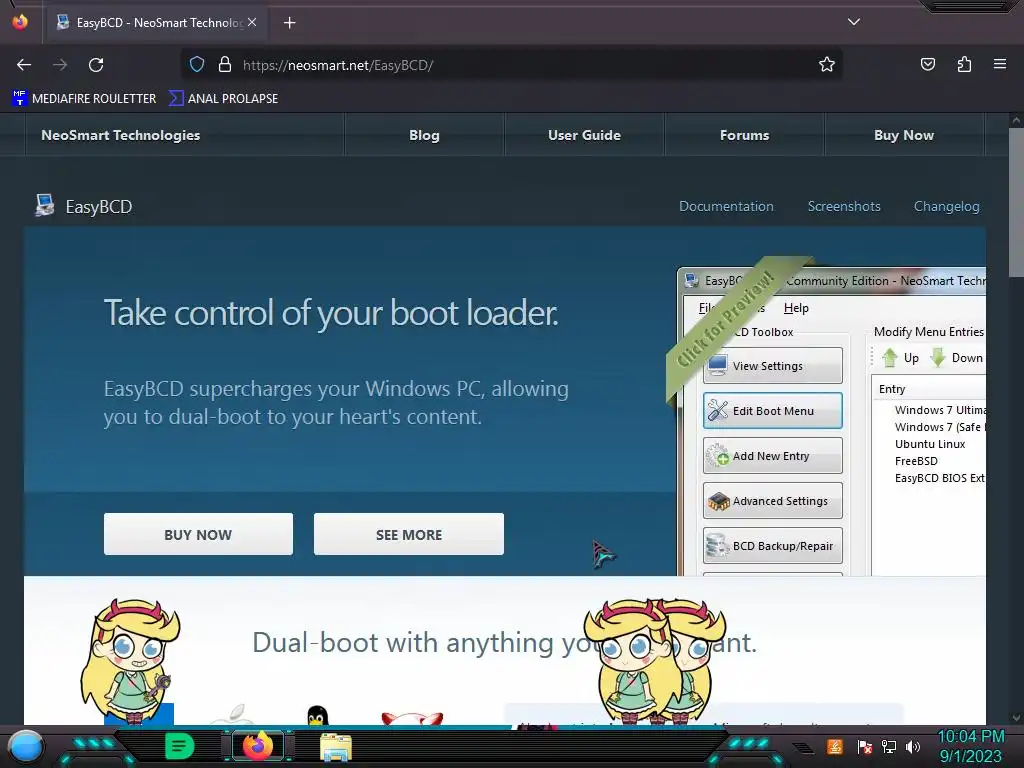The width and height of the screenshot is (1024, 768).
Task: Click Help menu in EasyBCD preview
Action: (x=796, y=308)
